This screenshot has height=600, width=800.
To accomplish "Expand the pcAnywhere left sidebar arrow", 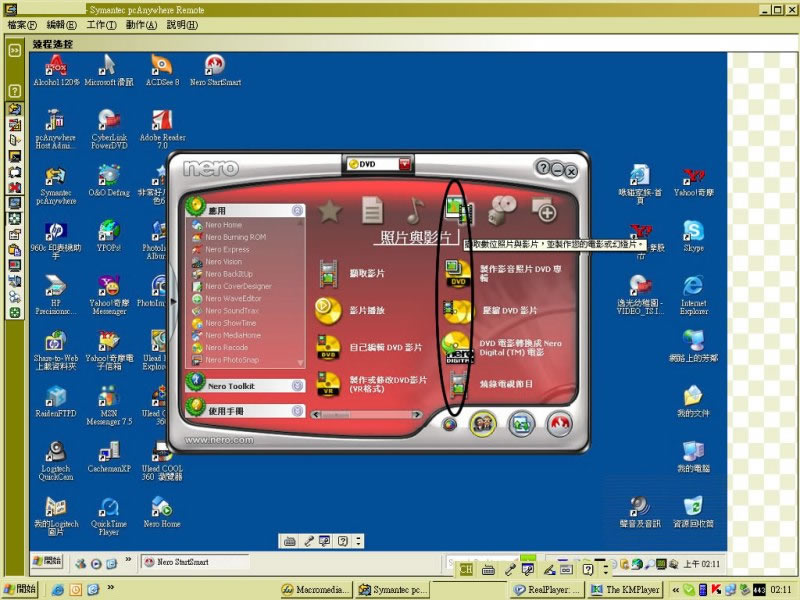I will tap(15, 50).
